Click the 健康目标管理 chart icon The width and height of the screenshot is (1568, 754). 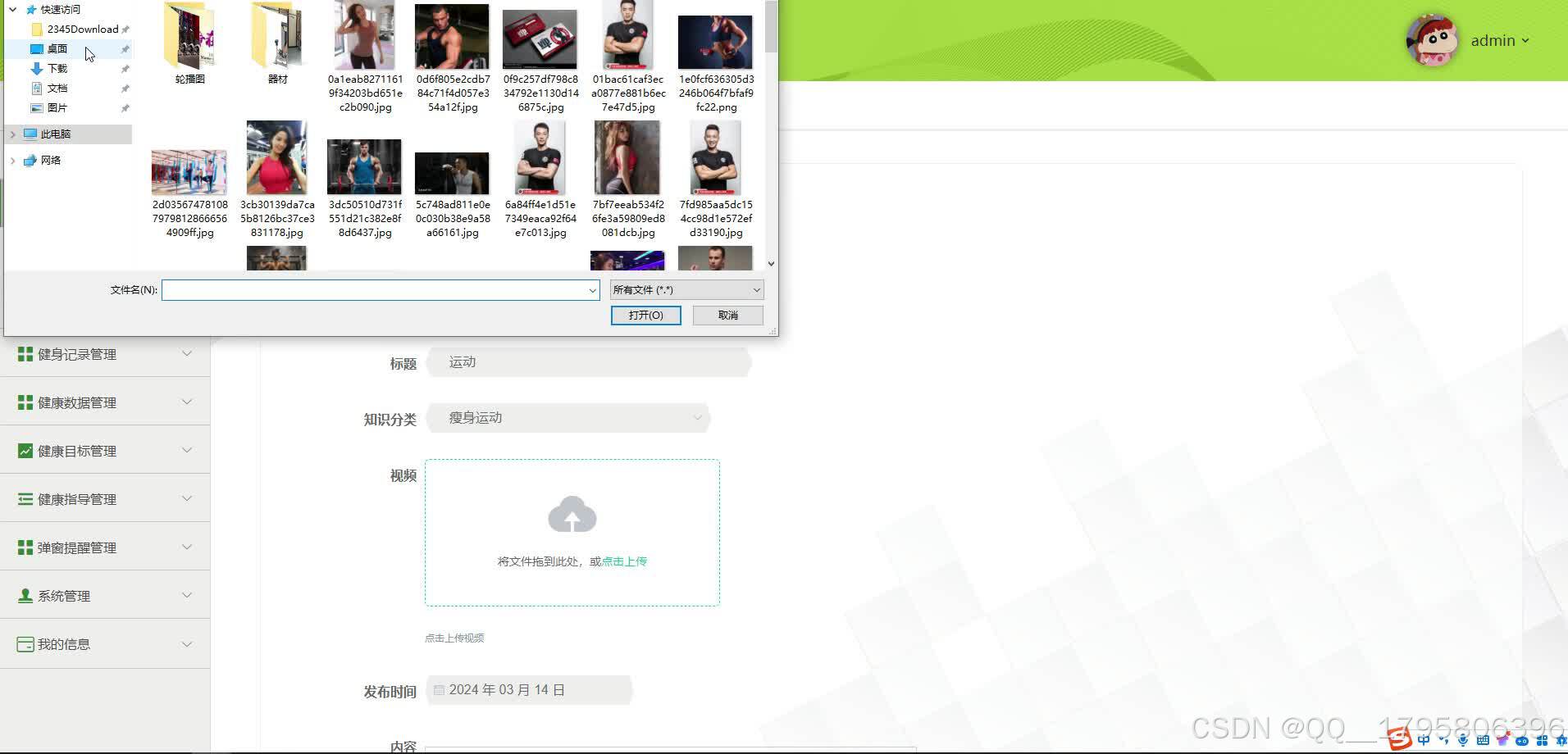tap(25, 451)
